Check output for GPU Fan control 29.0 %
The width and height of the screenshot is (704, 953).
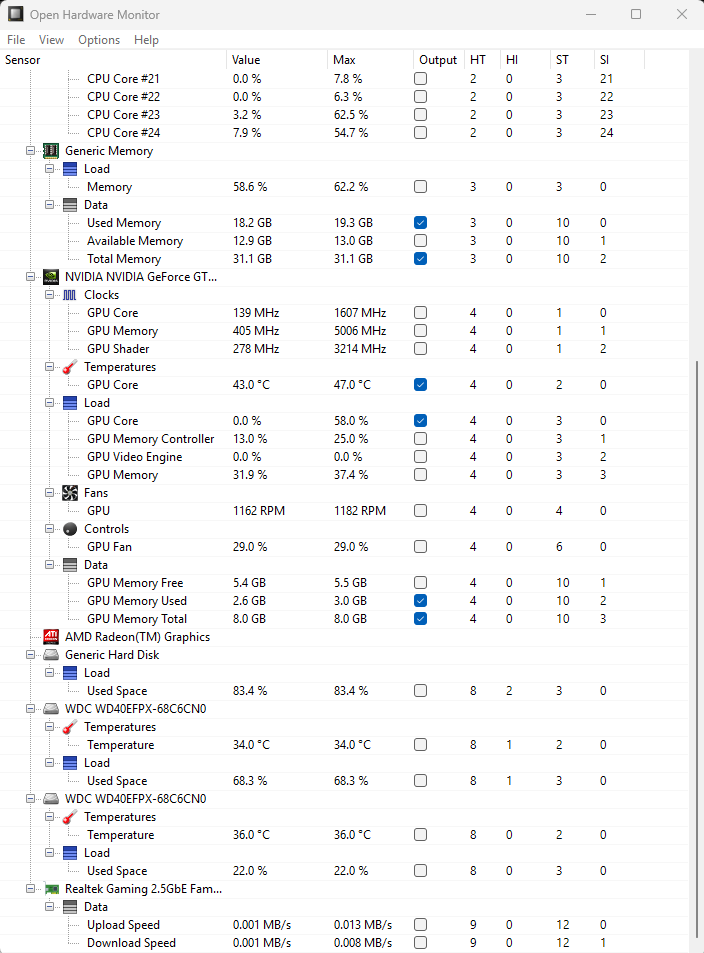(420, 546)
